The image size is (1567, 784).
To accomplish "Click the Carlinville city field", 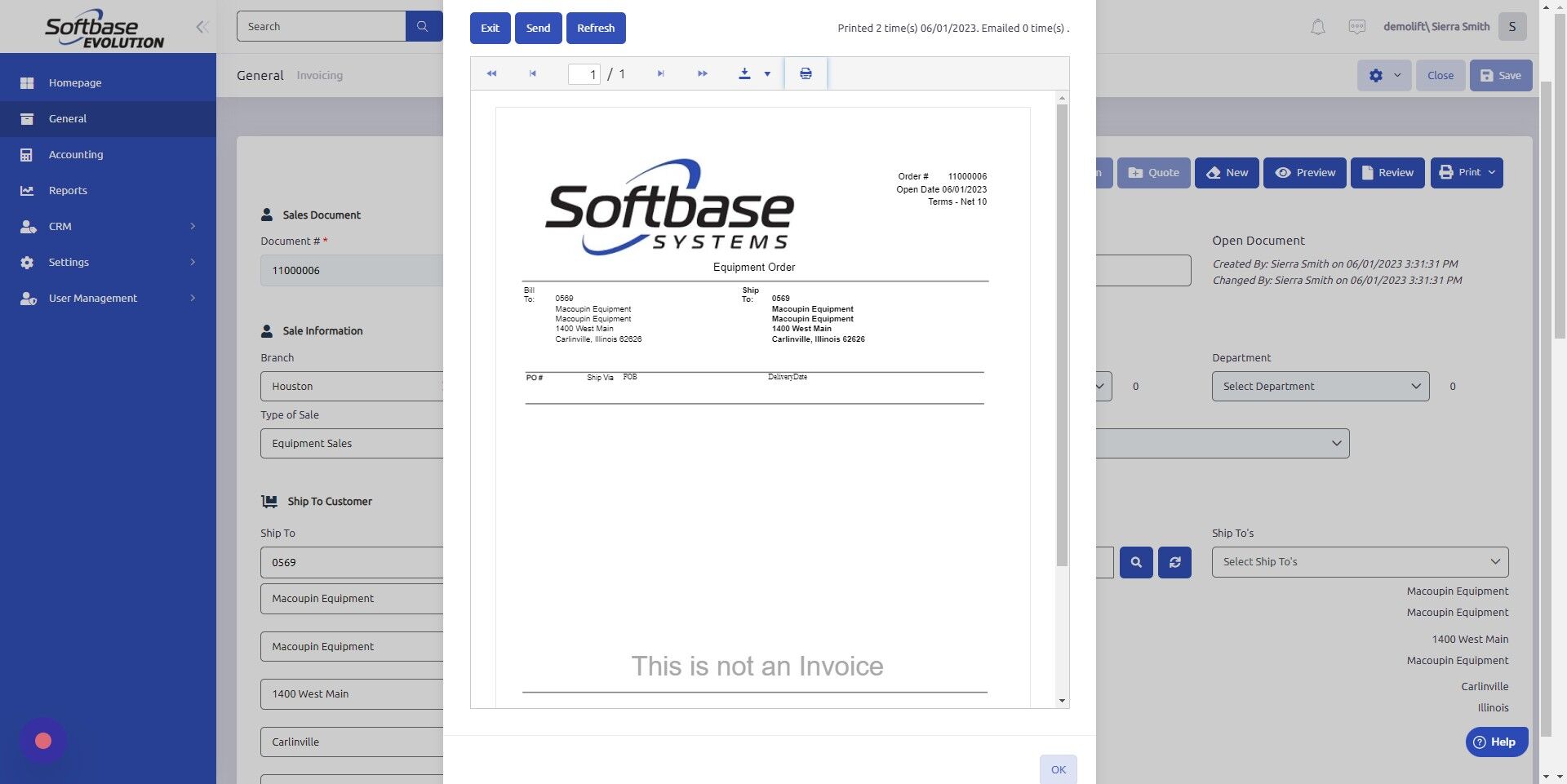I will tap(352, 742).
